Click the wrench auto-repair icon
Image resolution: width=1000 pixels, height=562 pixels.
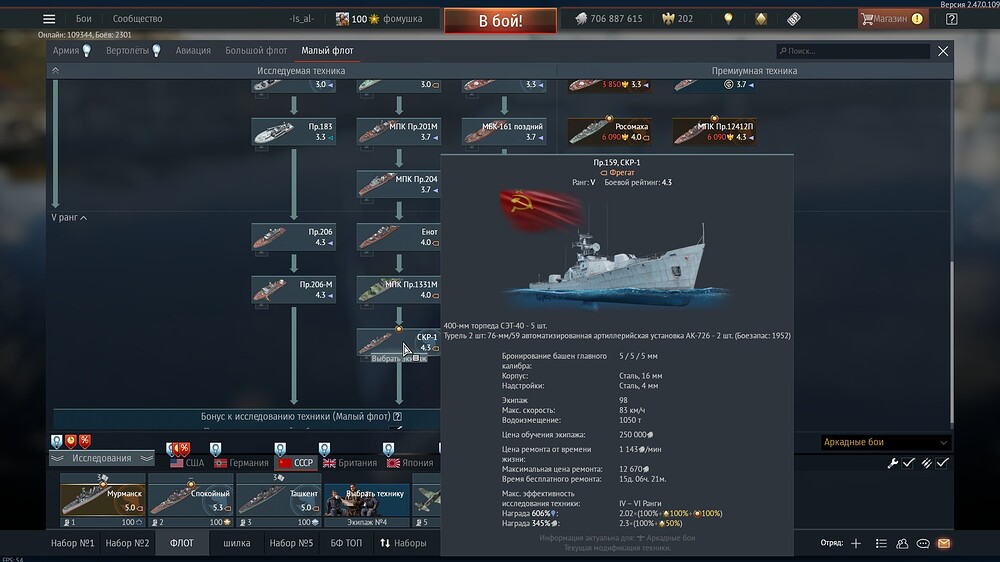pos(892,463)
